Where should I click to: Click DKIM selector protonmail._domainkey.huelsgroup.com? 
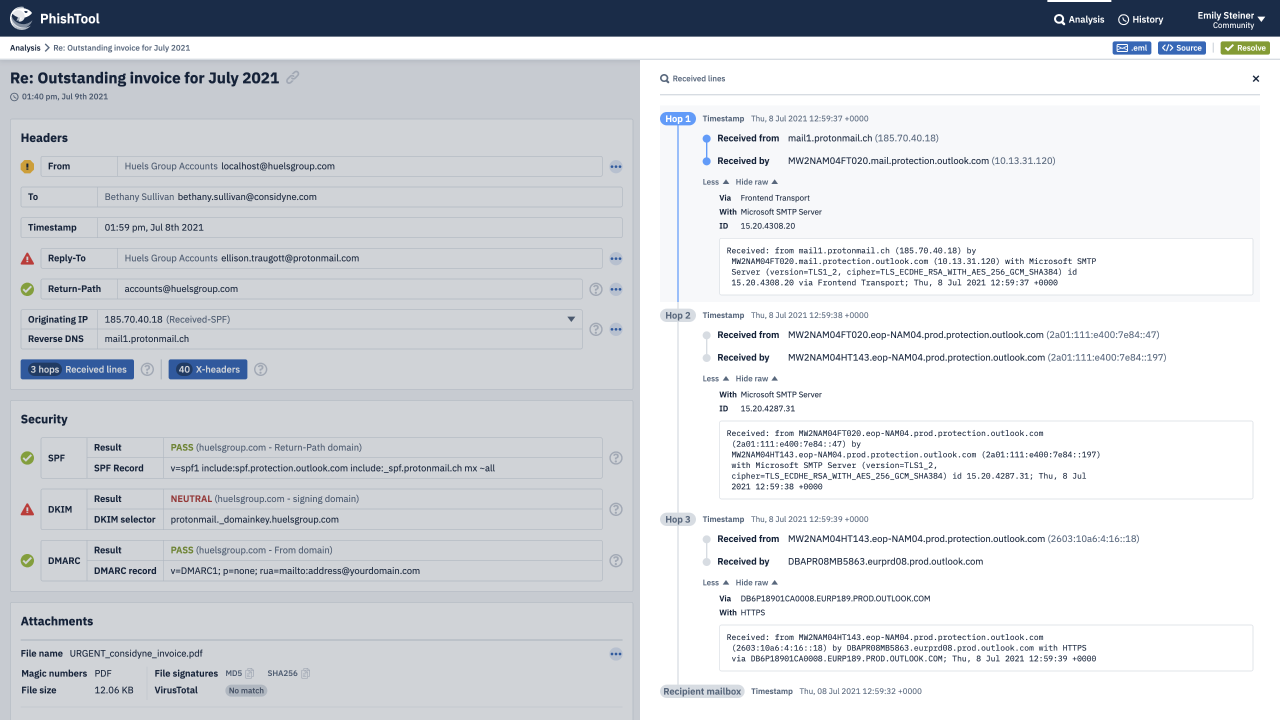tap(255, 520)
